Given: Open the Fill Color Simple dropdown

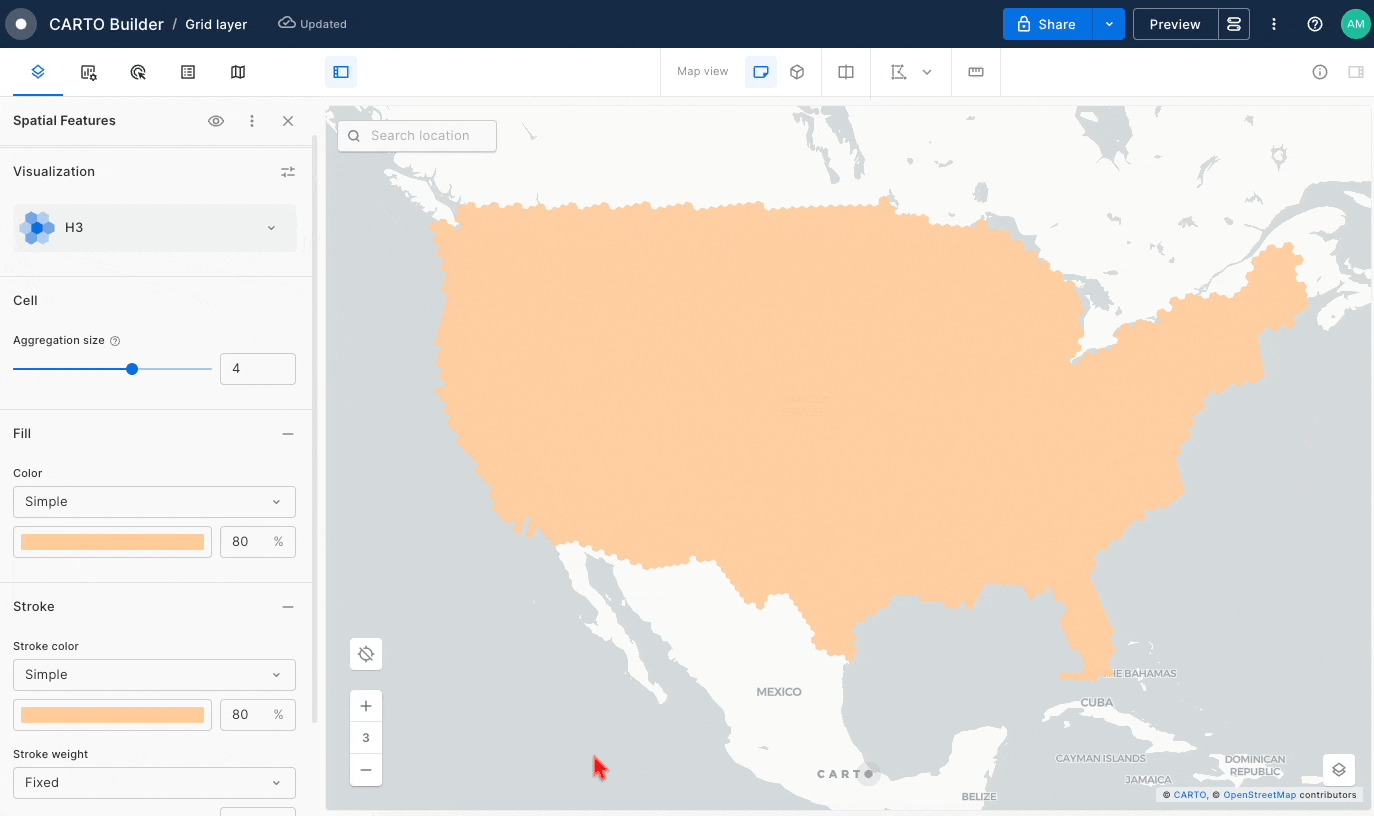Looking at the screenshot, I should tap(154, 502).
